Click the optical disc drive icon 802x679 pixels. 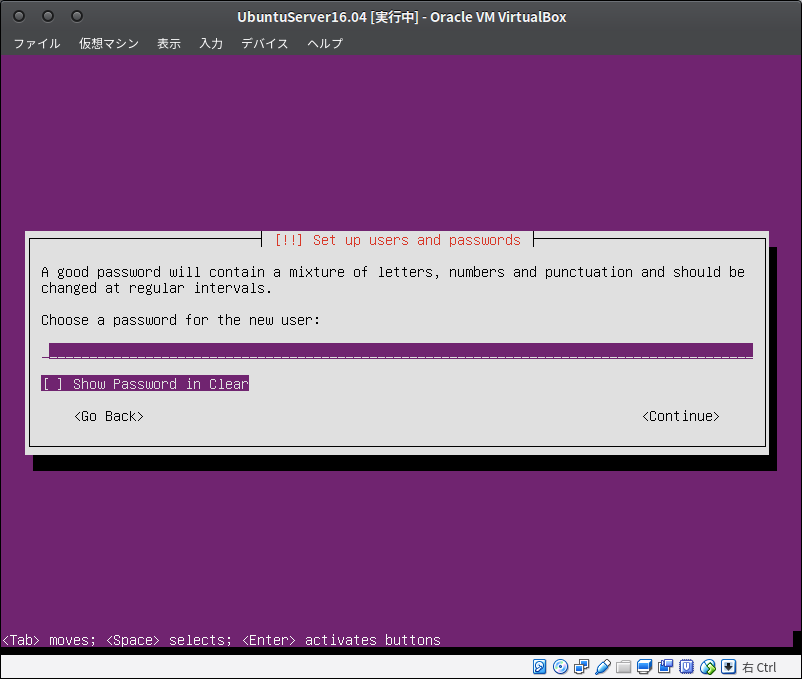561,667
